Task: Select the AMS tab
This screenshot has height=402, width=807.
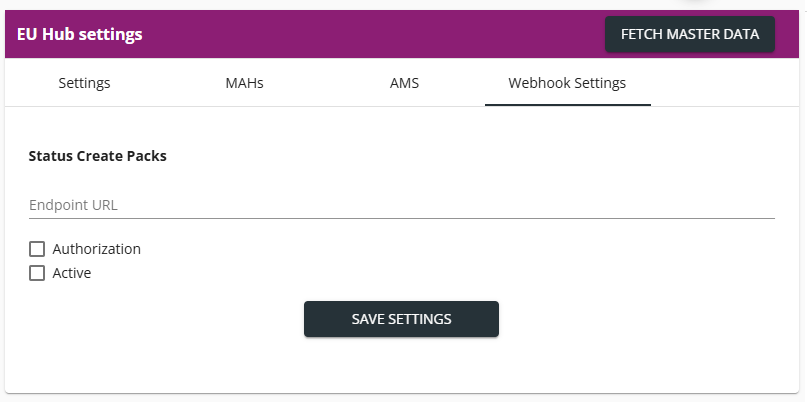Action: coord(405,83)
